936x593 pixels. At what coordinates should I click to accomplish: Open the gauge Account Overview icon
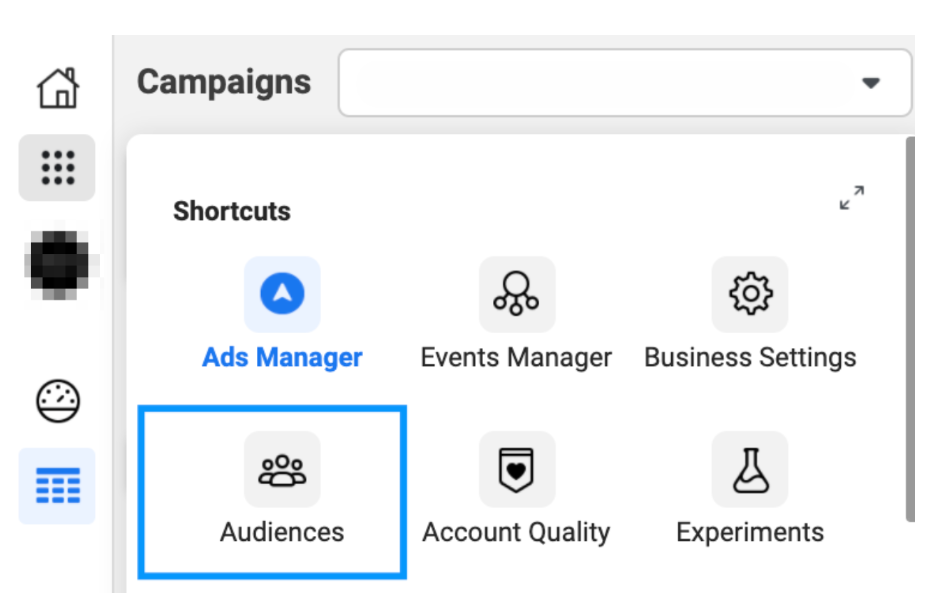[58, 401]
